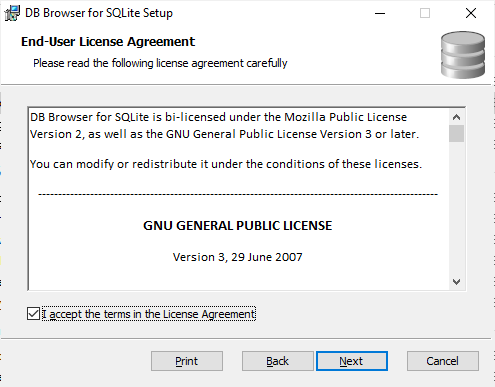Click the license scrollbar down arrow
Viewport: 495px width, 387px height.
(x=456, y=282)
